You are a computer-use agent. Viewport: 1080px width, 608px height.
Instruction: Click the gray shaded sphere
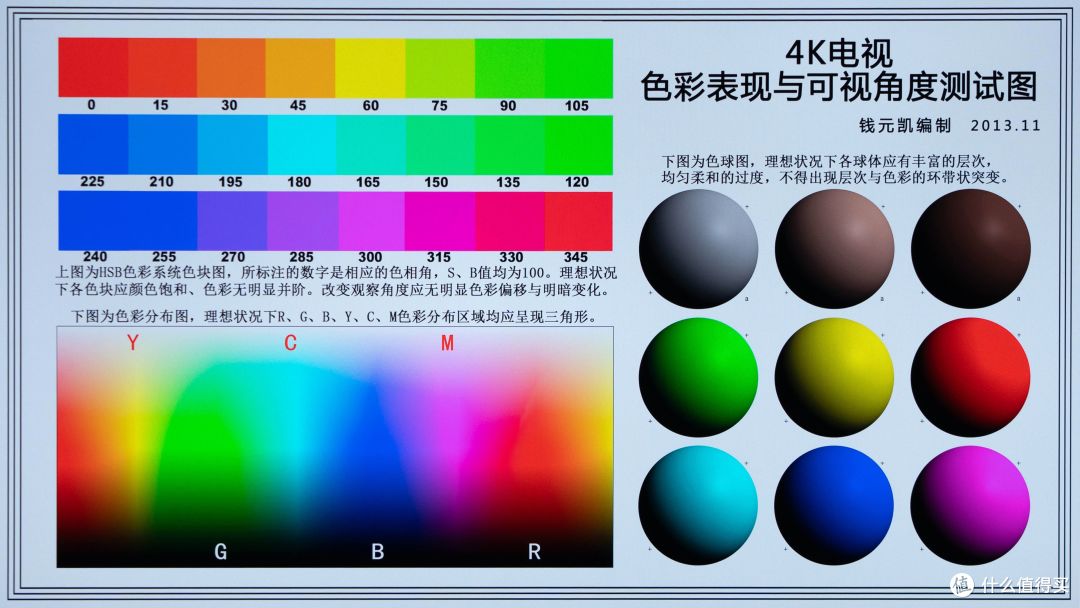(x=698, y=249)
